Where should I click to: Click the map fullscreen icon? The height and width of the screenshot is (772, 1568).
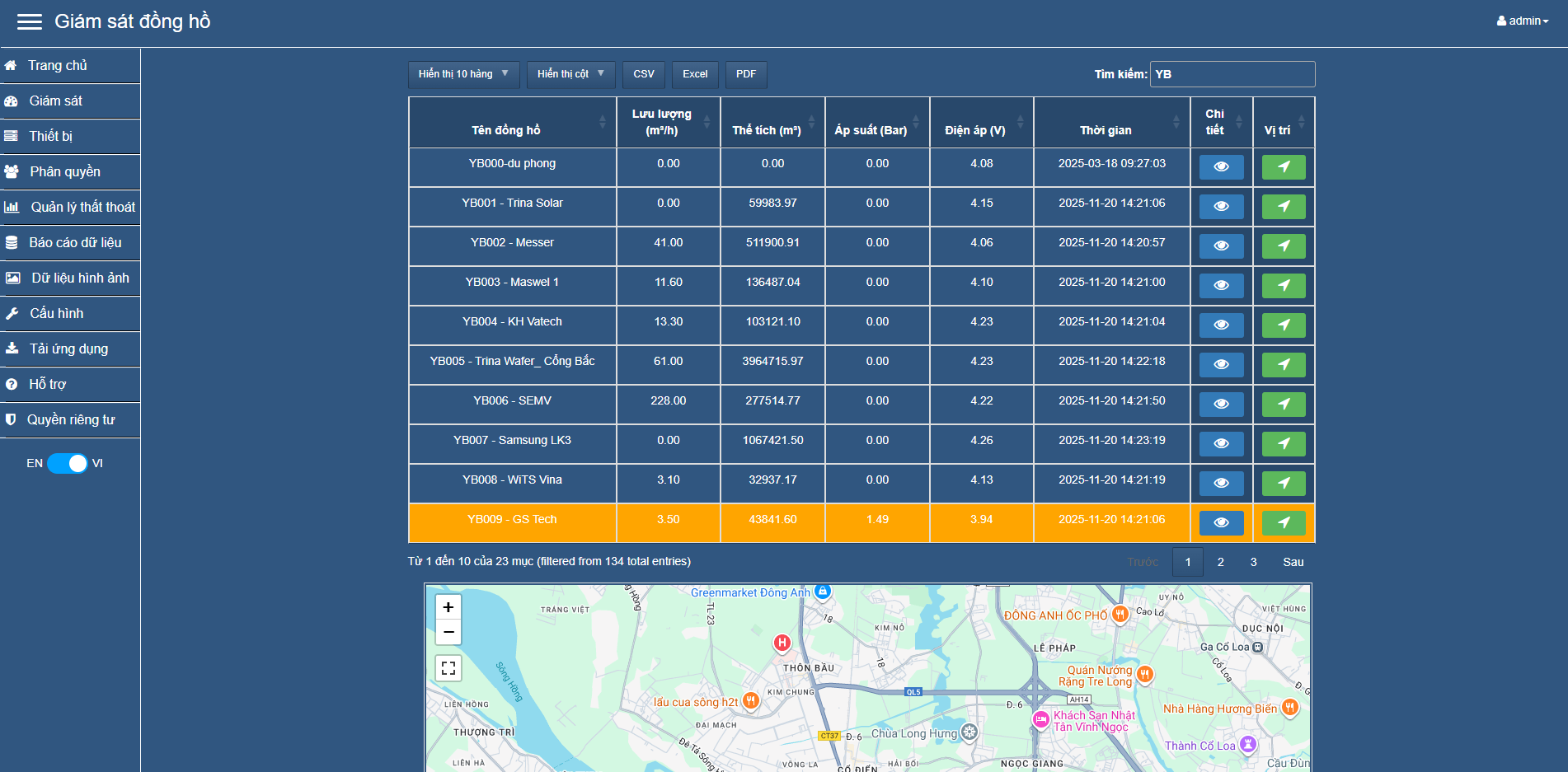pyautogui.click(x=448, y=667)
